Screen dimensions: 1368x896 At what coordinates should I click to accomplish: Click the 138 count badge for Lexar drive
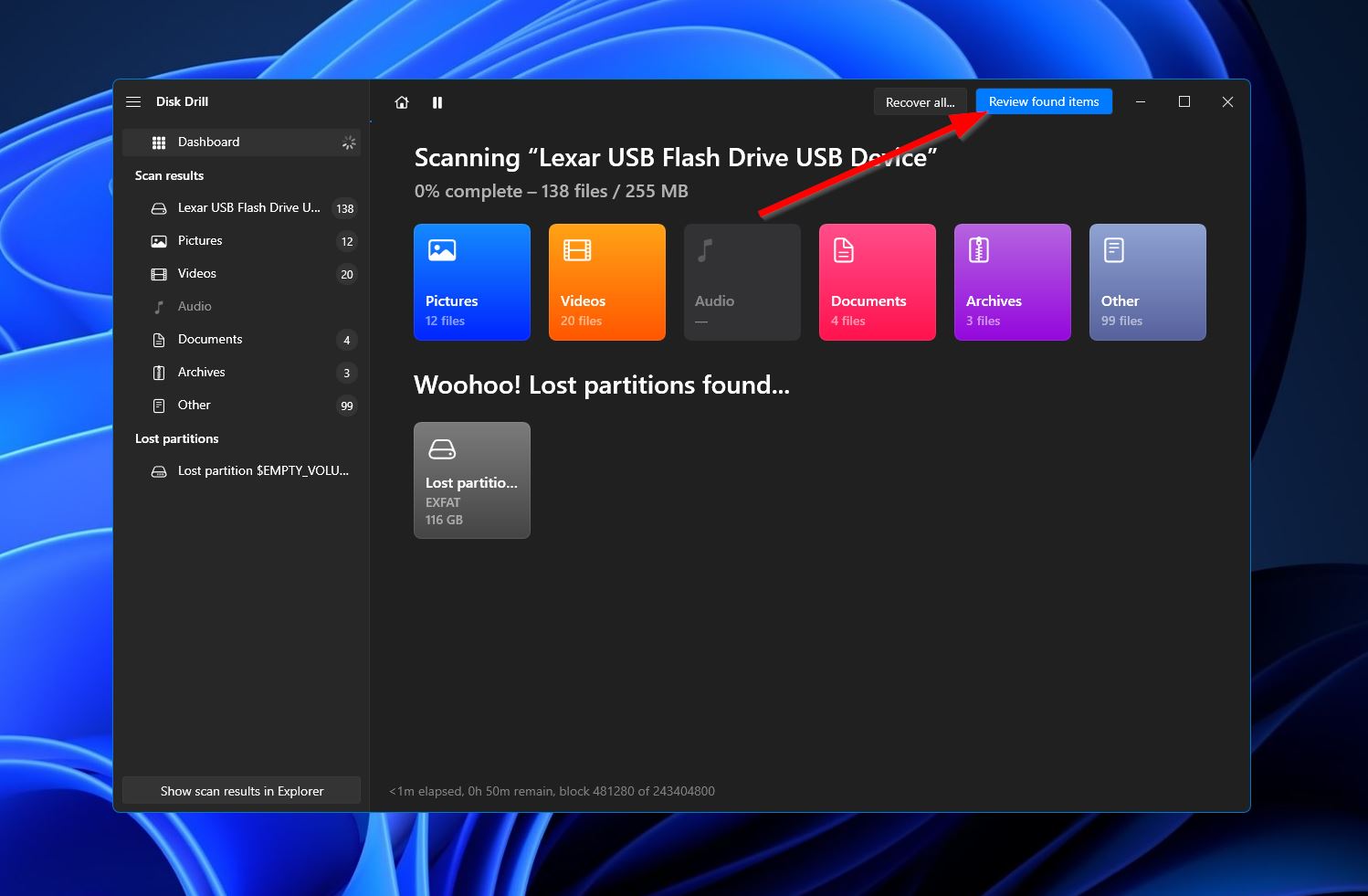(345, 209)
